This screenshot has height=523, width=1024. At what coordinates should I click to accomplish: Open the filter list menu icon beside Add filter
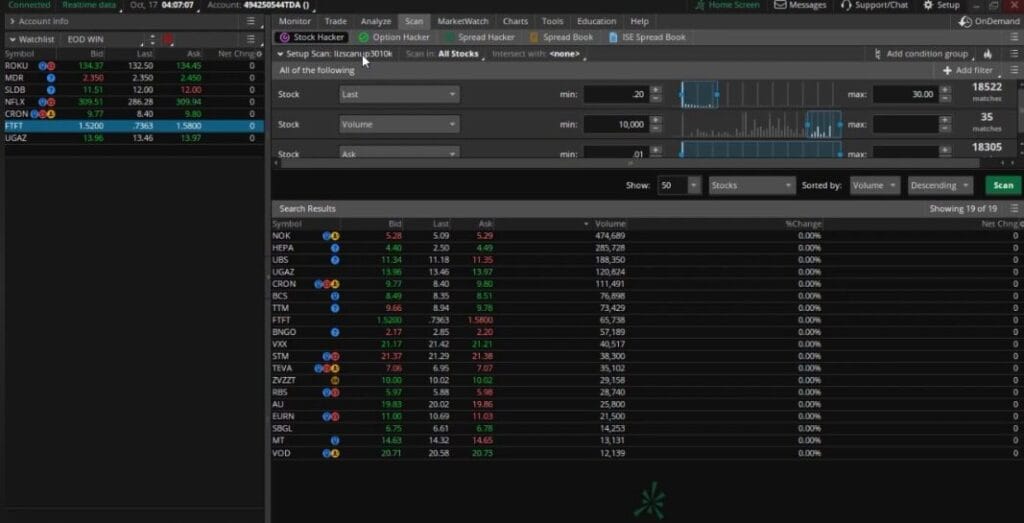point(1014,70)
